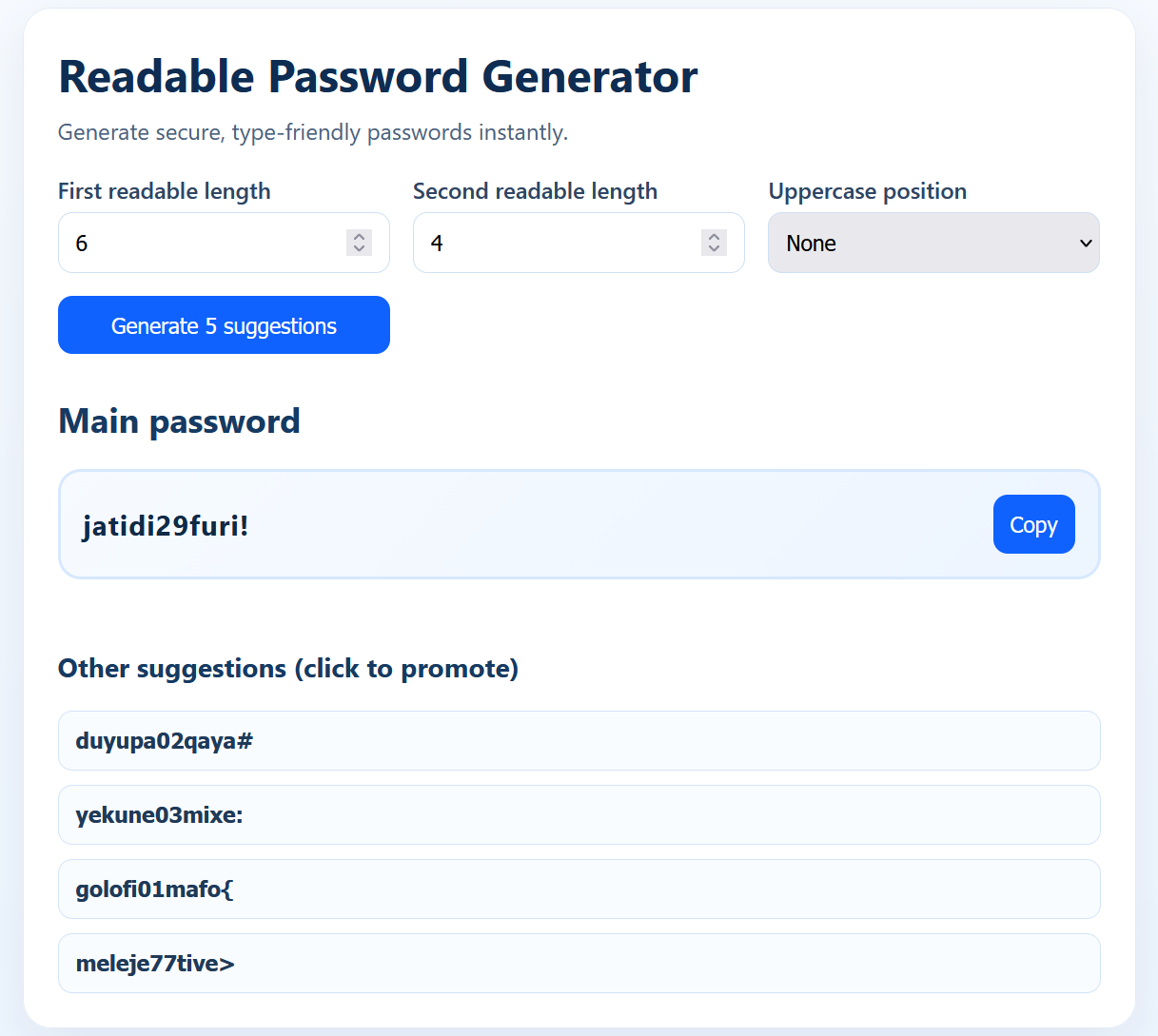
Task: Click the down arrow on second readable length
Action: [x=713, y=249]
